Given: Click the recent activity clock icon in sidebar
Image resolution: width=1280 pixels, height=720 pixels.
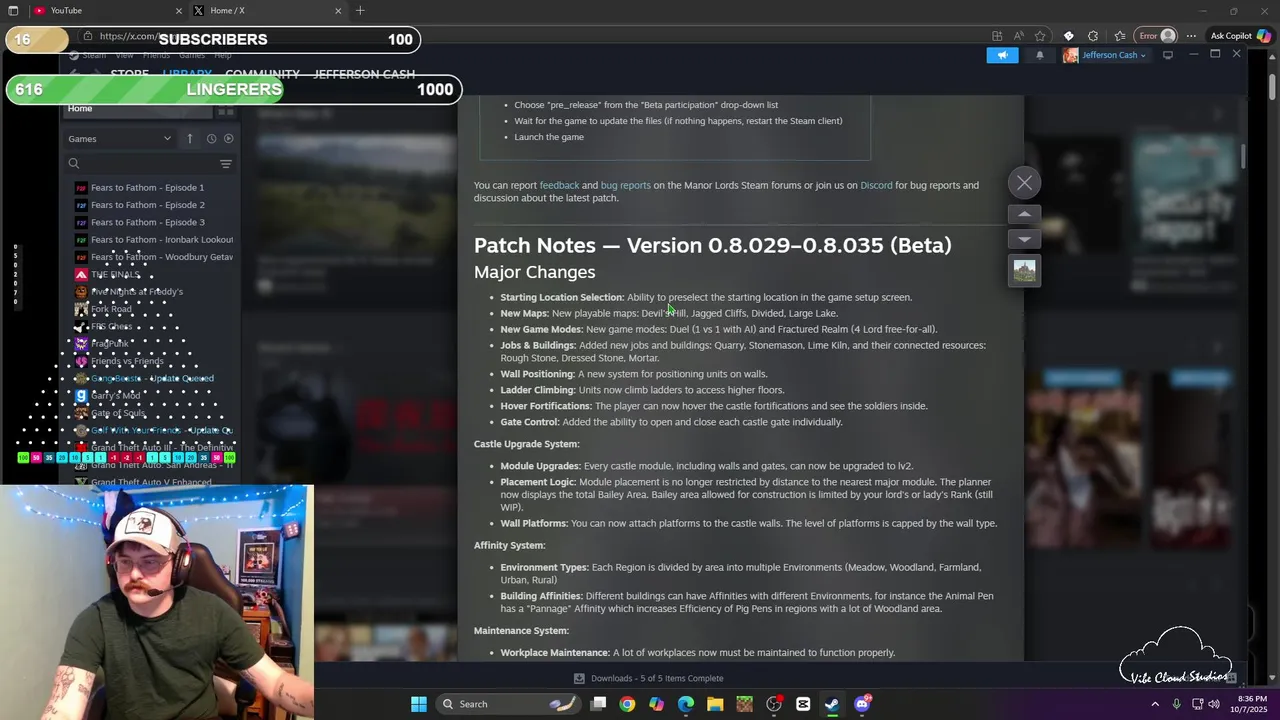Looking at the screenshot, I should coord(211,139).
